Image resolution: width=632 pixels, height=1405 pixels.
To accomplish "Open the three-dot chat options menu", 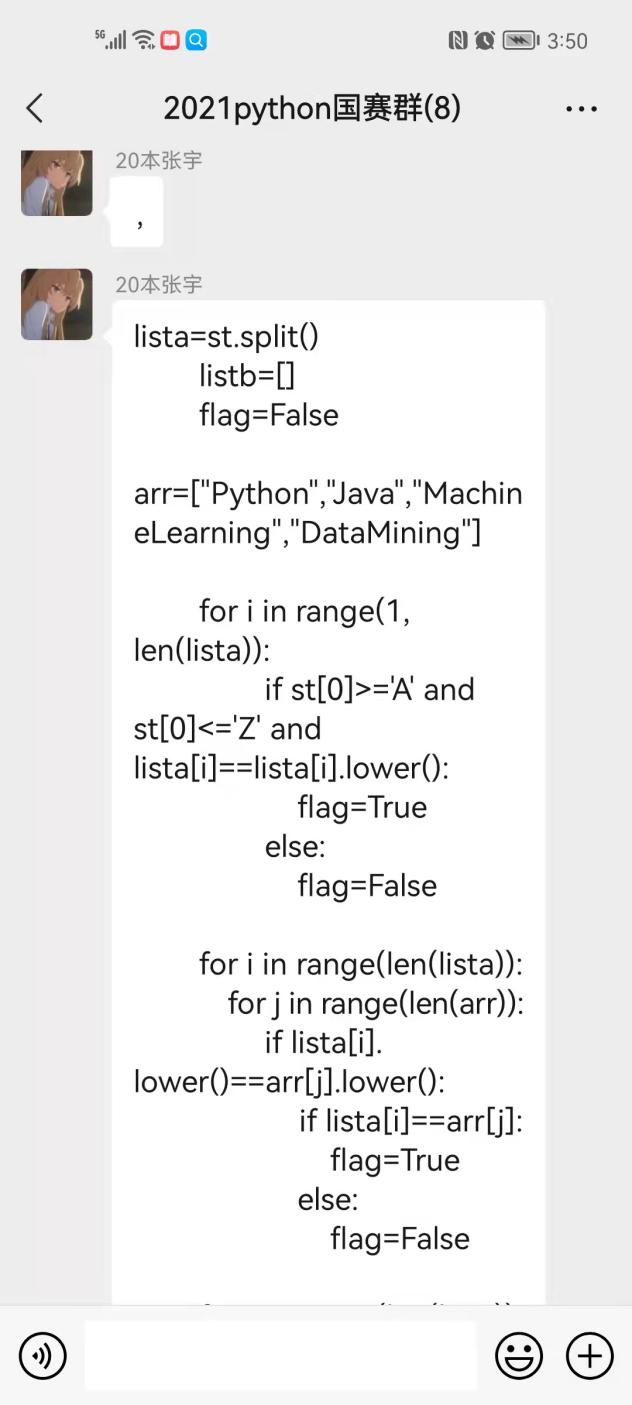I will click(581, 108).
